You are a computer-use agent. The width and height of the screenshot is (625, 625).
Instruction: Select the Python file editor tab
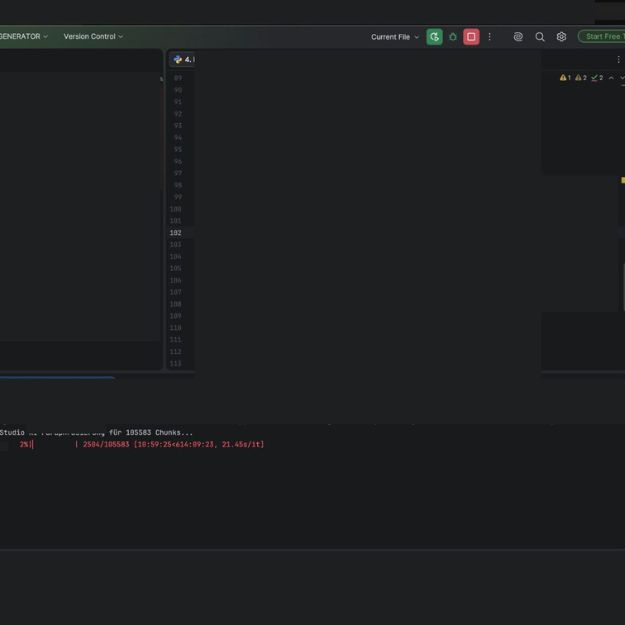pyautogui.click(x=184, y=60)
